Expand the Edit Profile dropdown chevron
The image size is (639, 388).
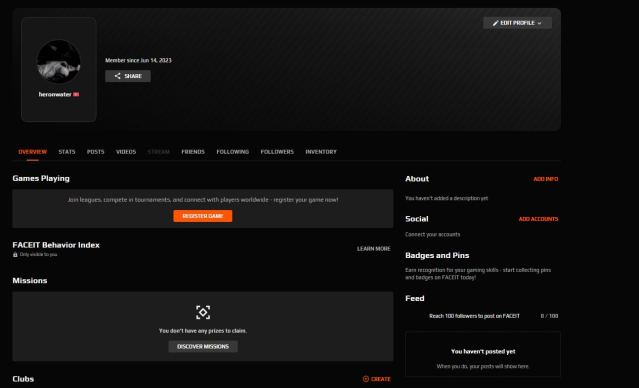coord(540,23)
